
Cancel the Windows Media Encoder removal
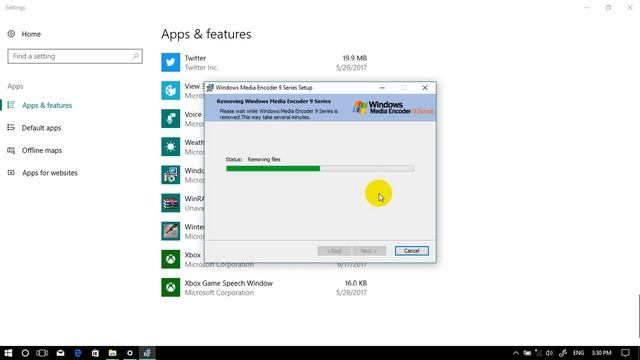pos(411,251)
